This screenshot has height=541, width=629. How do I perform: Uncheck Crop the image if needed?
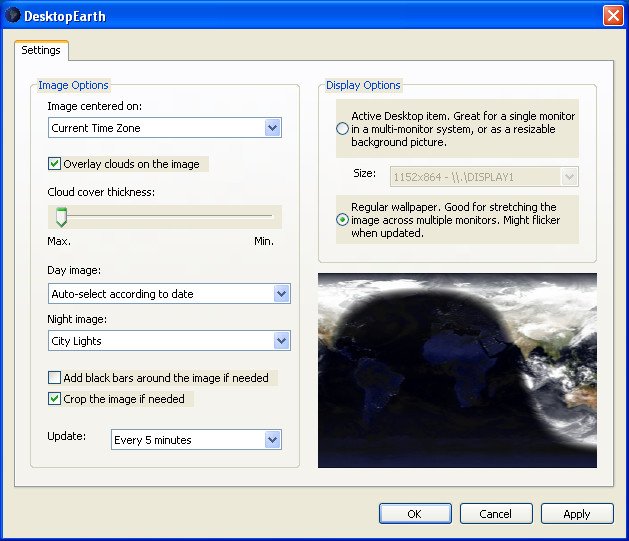coord(54,399)
